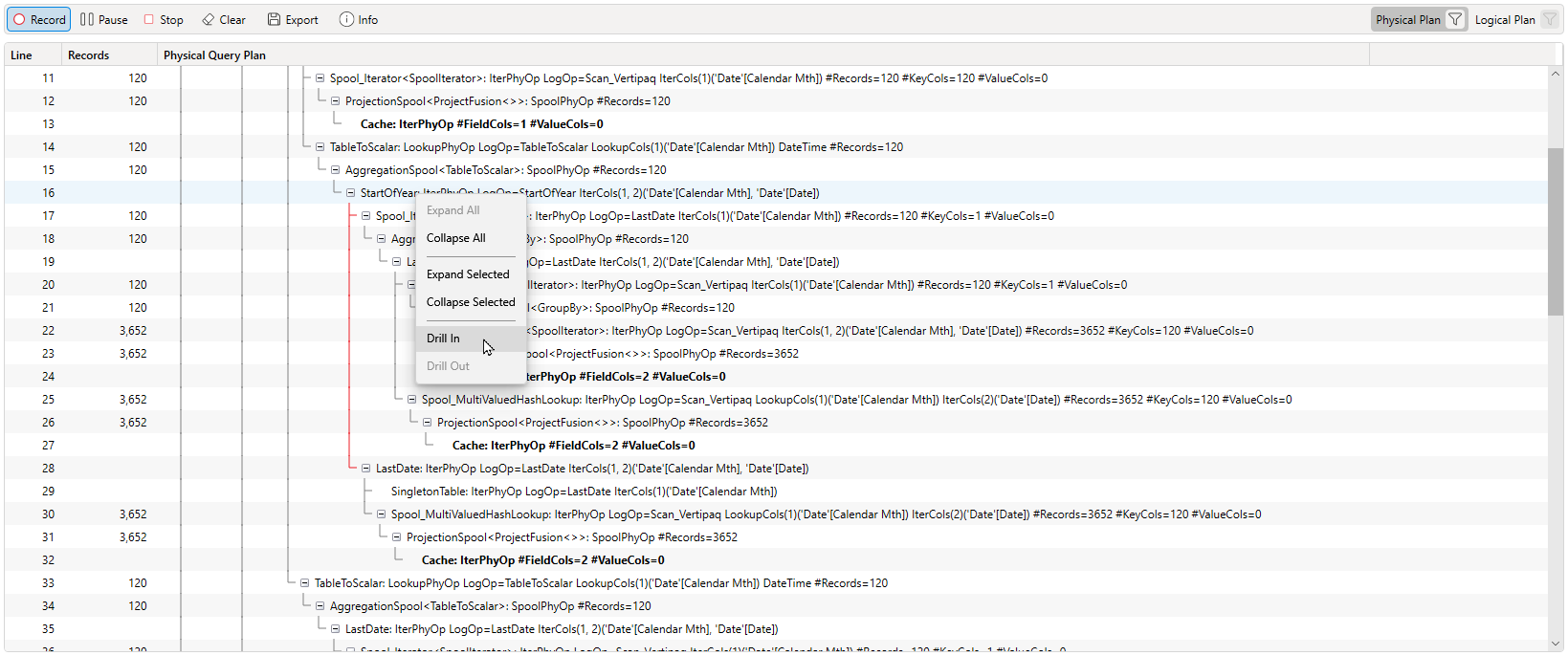Collapse the LastDate node on line 28
1568x656 pixels.
pyautogui.click(x=366, y=469)
